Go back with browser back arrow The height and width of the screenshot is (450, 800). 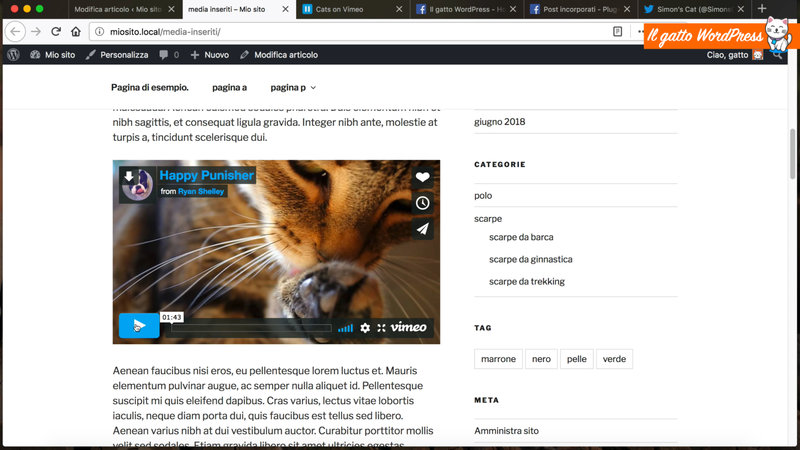[x=15, y=32]
